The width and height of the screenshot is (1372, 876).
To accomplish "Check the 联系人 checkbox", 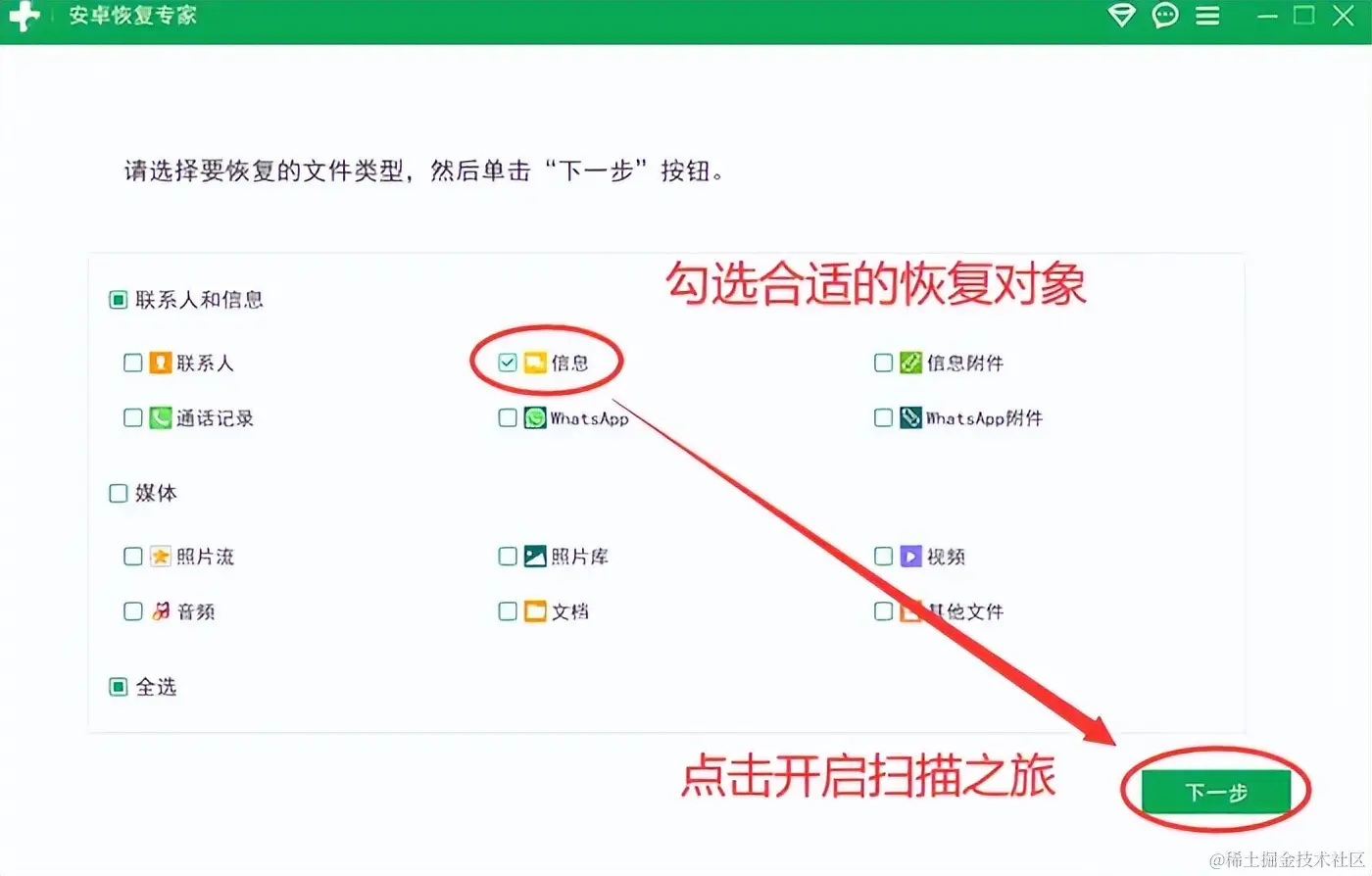I will (x=133, y=363).
